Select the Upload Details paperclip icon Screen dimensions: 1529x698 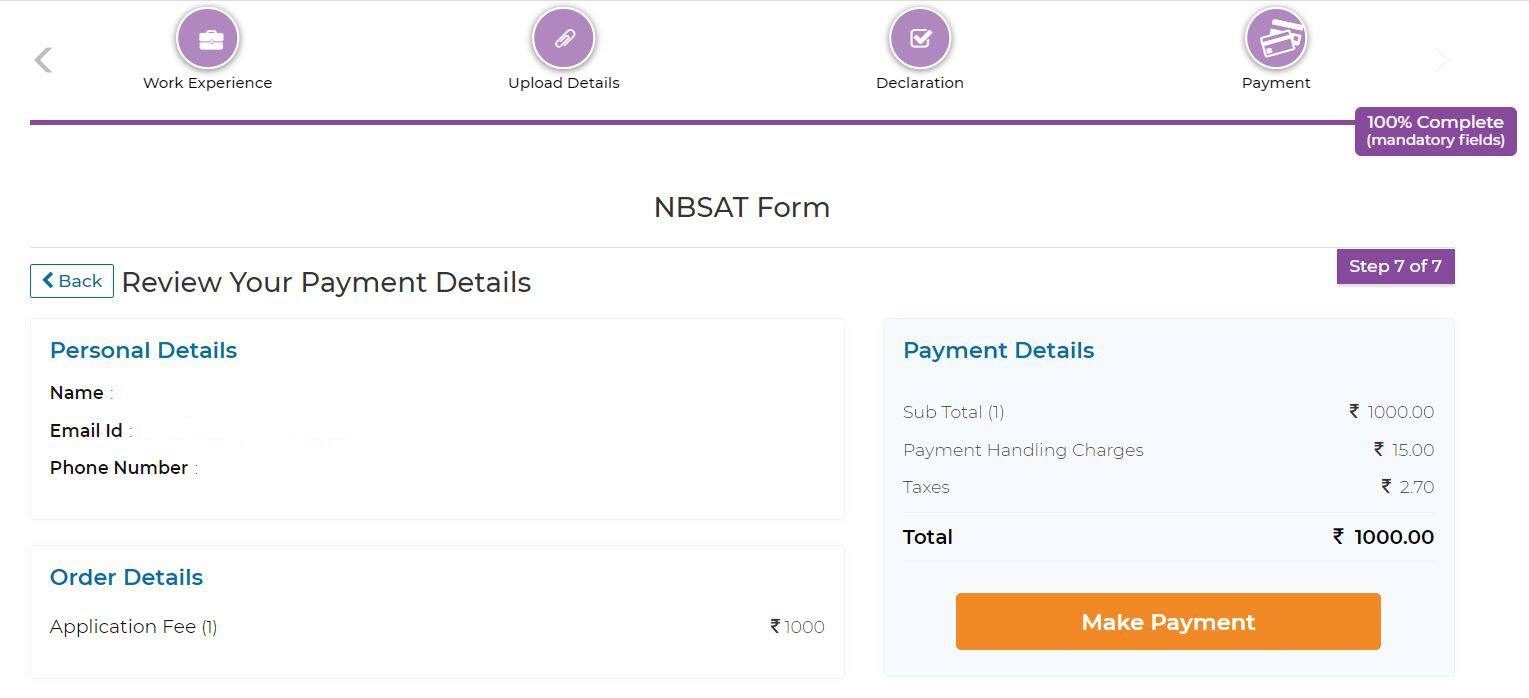click(564, 38)
